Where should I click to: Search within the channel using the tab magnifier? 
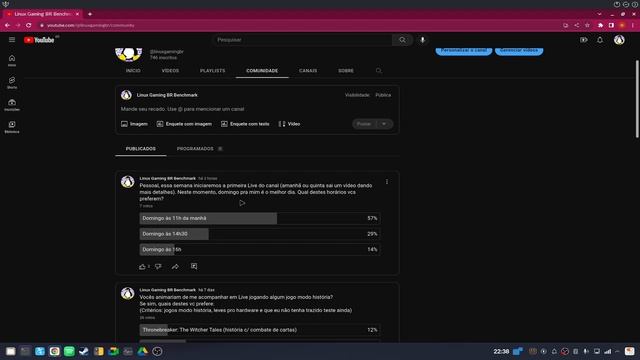(x=378, y=71)
